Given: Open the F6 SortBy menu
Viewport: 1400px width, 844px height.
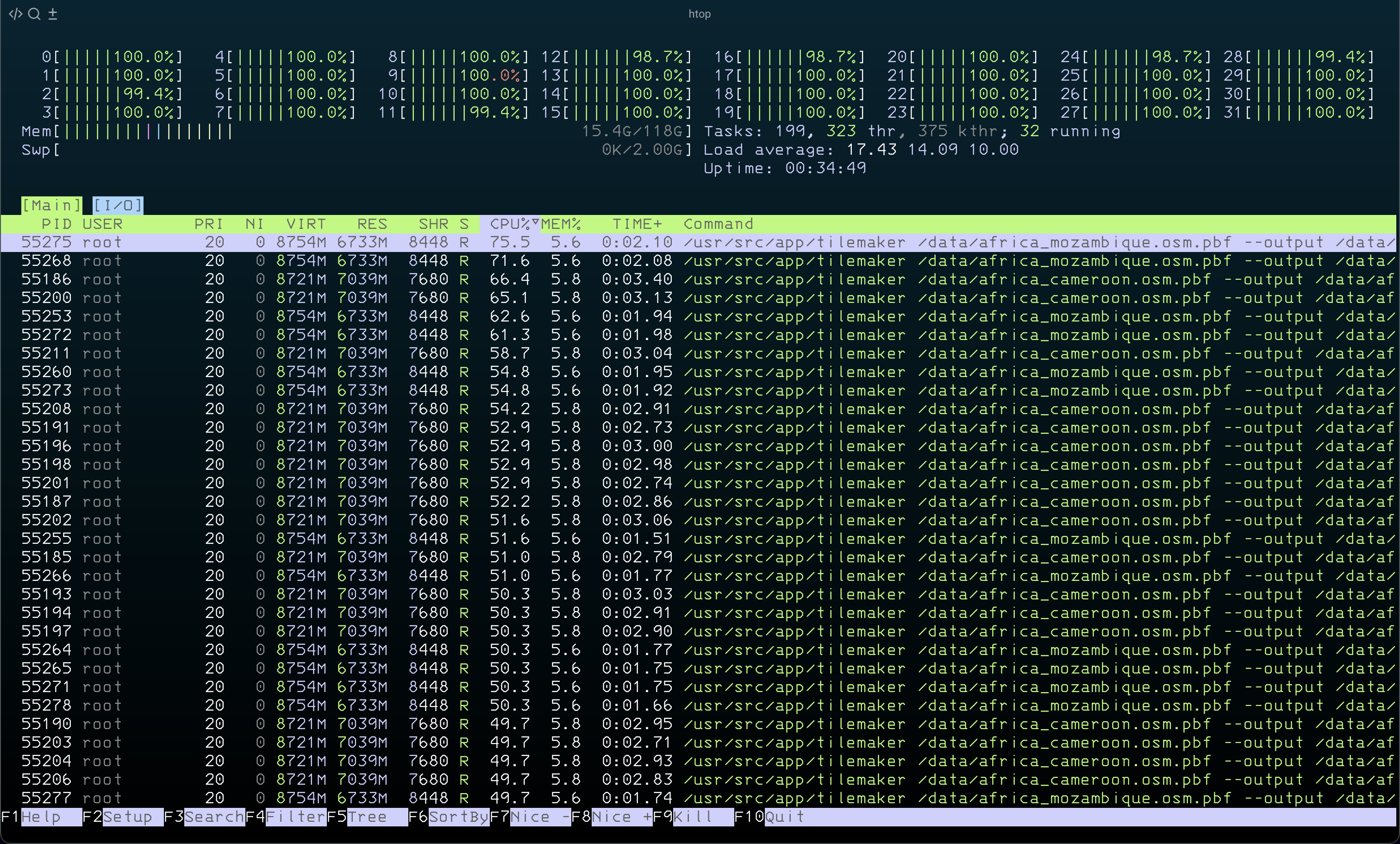Looking at the screenshot, I should click(x=458, y=817).
